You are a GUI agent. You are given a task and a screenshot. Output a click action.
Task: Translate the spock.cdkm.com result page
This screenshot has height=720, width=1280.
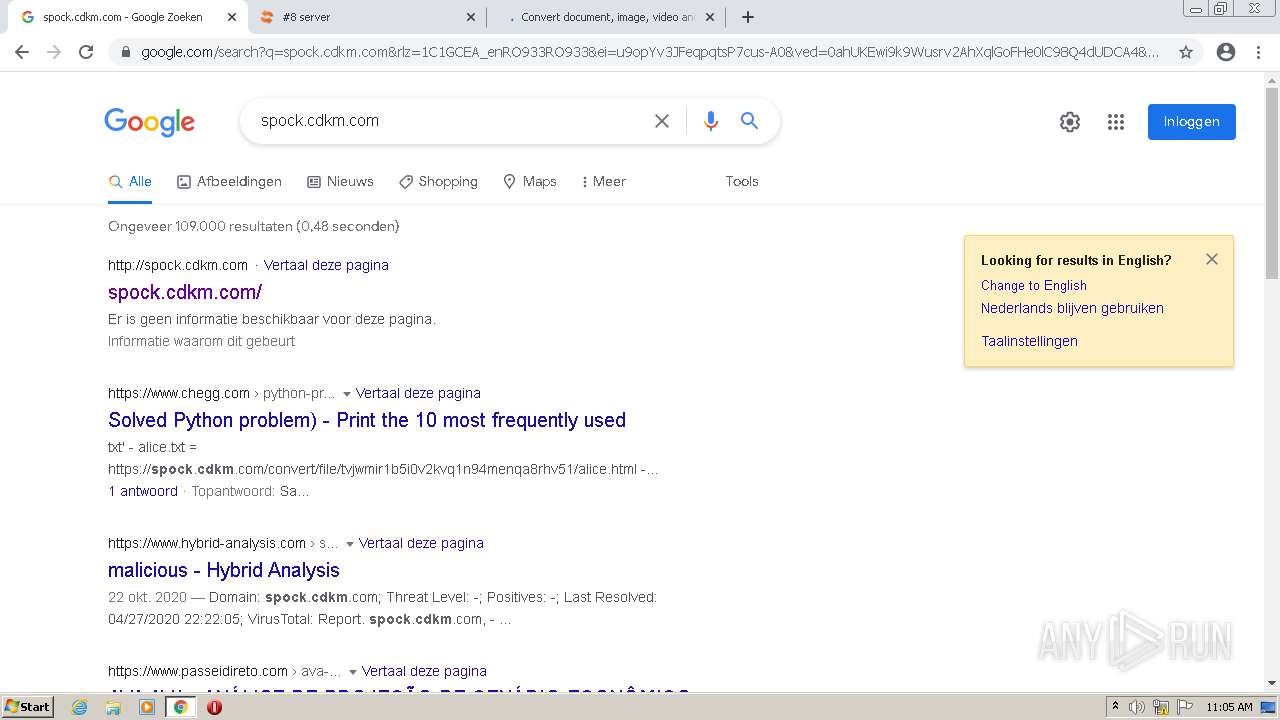[326, 265]
